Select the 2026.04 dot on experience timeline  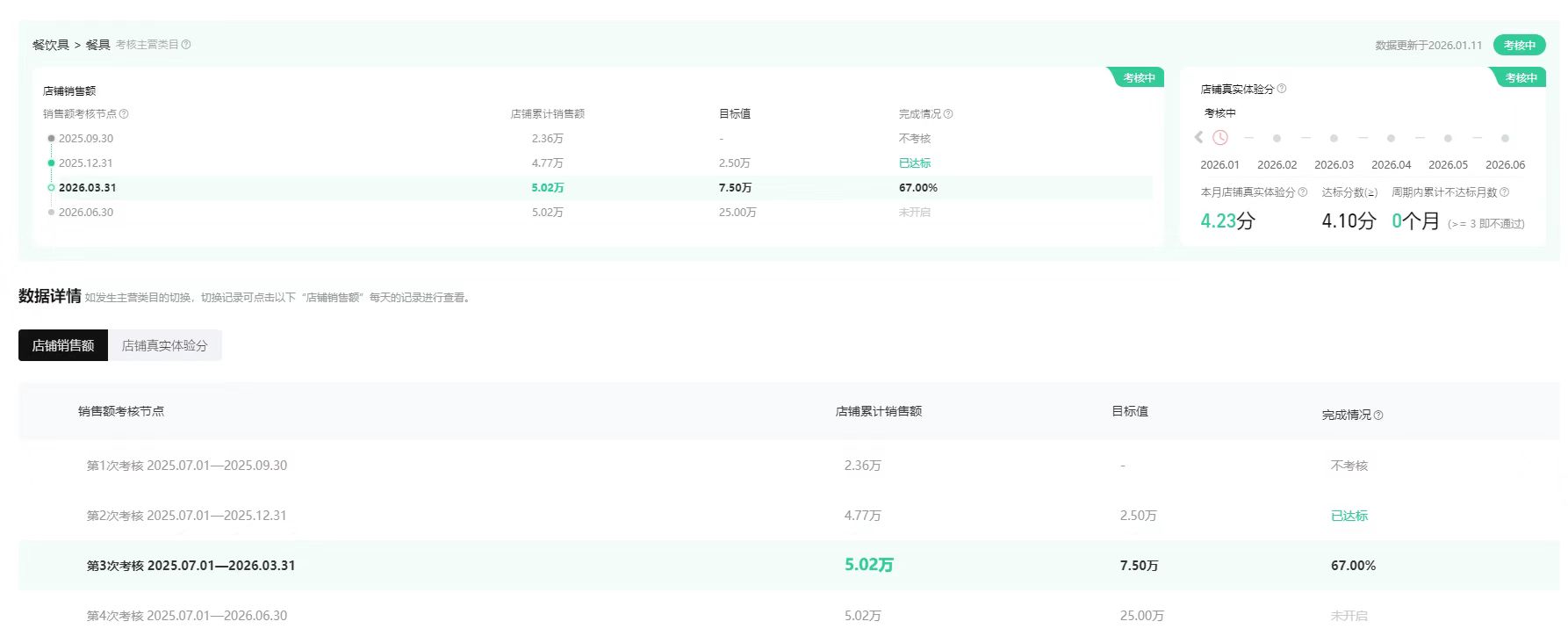tap(1391, 139)
